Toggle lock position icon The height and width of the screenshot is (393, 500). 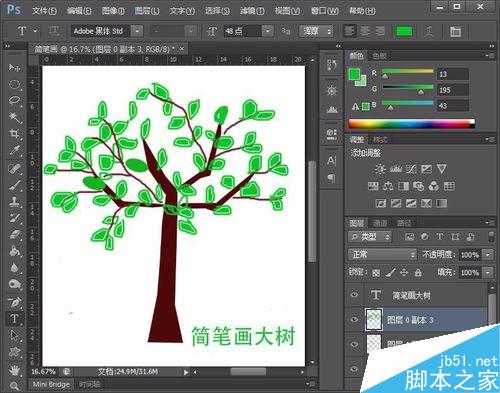click(x=404, y=273)
